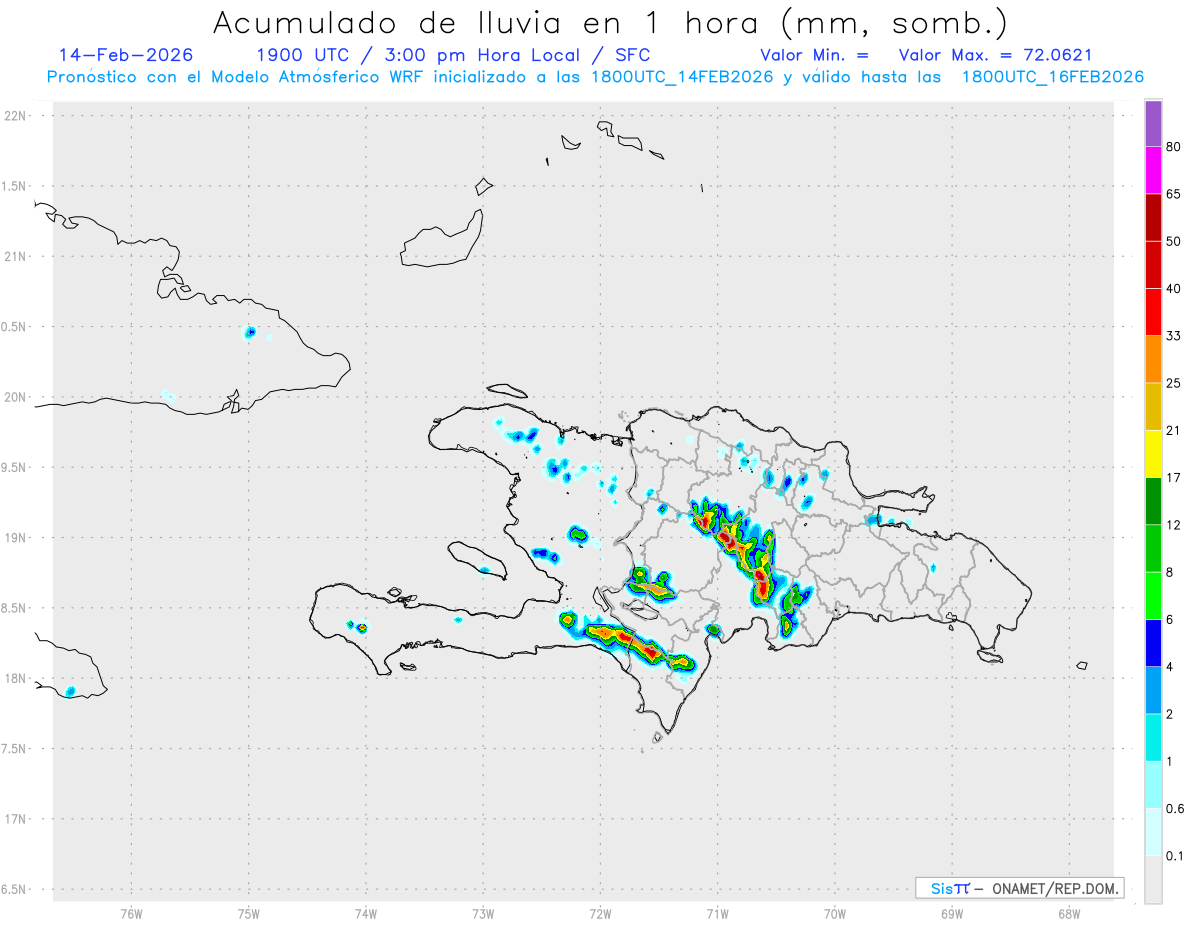
Task: Click the date text '14-Feb-2026'
Action: coord(126,55)
